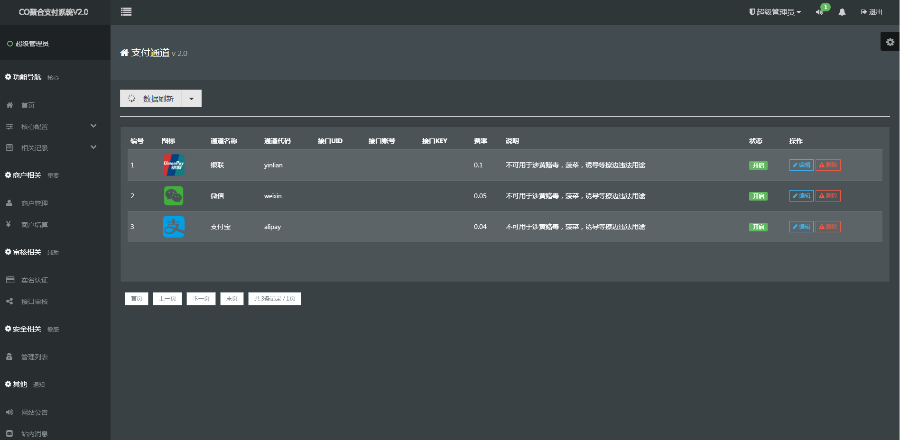
Task: Click the rate value "0.05"
Action: click(x=480, y=196)
